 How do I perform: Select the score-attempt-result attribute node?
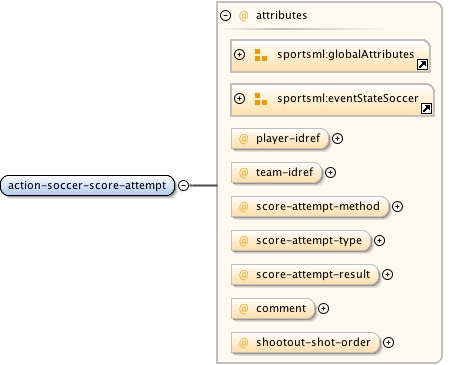(305, 274)
